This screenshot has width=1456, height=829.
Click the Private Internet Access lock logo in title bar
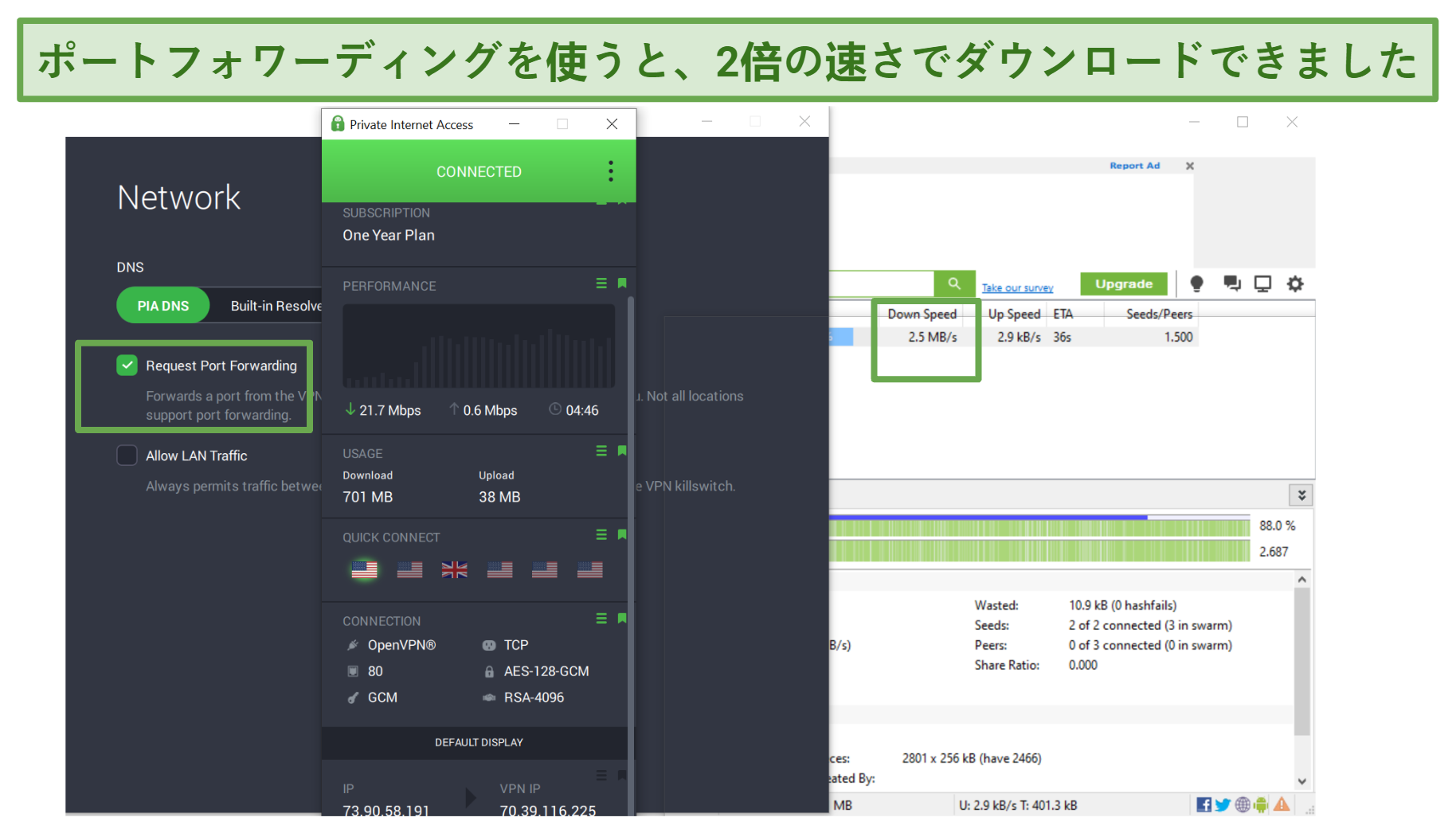pyautogui.click(x=338, y=123)
